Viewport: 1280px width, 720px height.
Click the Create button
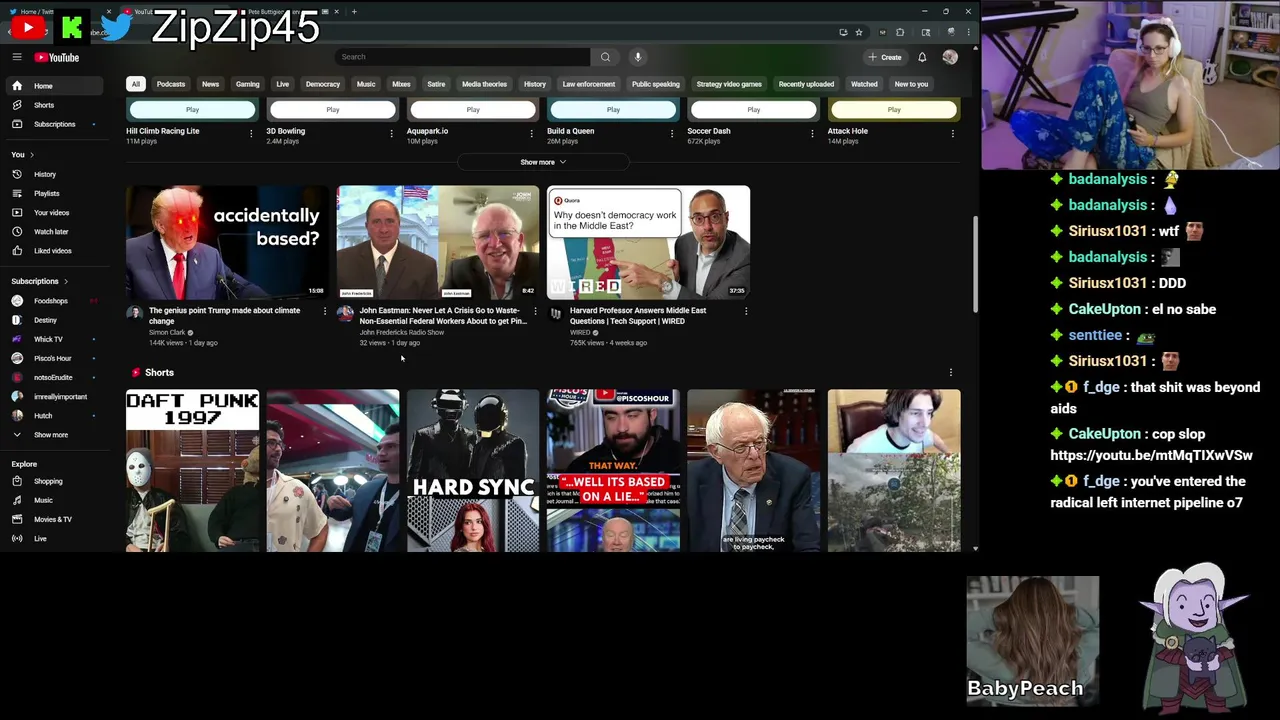885,57
